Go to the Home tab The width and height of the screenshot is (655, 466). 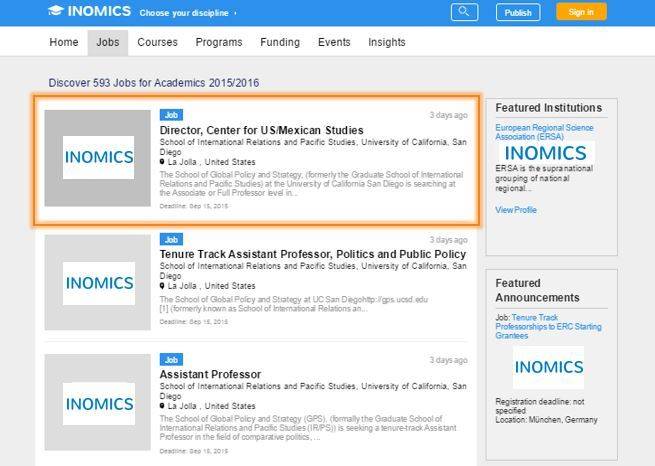[x=64, y=42]
